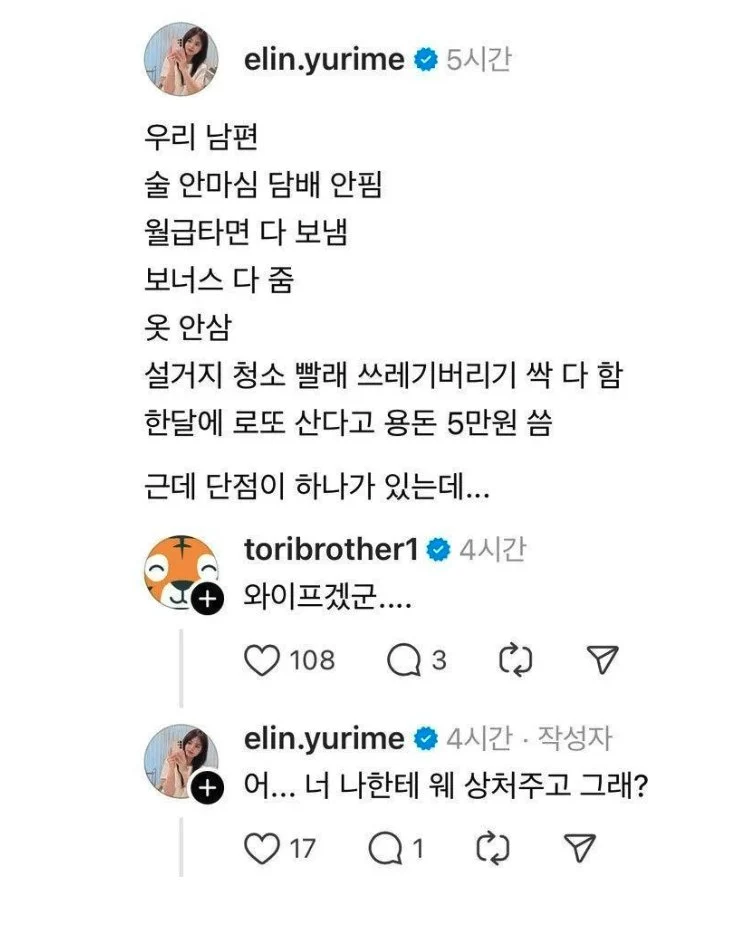Click the elin.yurime username on the reply
Screen dimensions: 749x932
click(x=324, y=739)
